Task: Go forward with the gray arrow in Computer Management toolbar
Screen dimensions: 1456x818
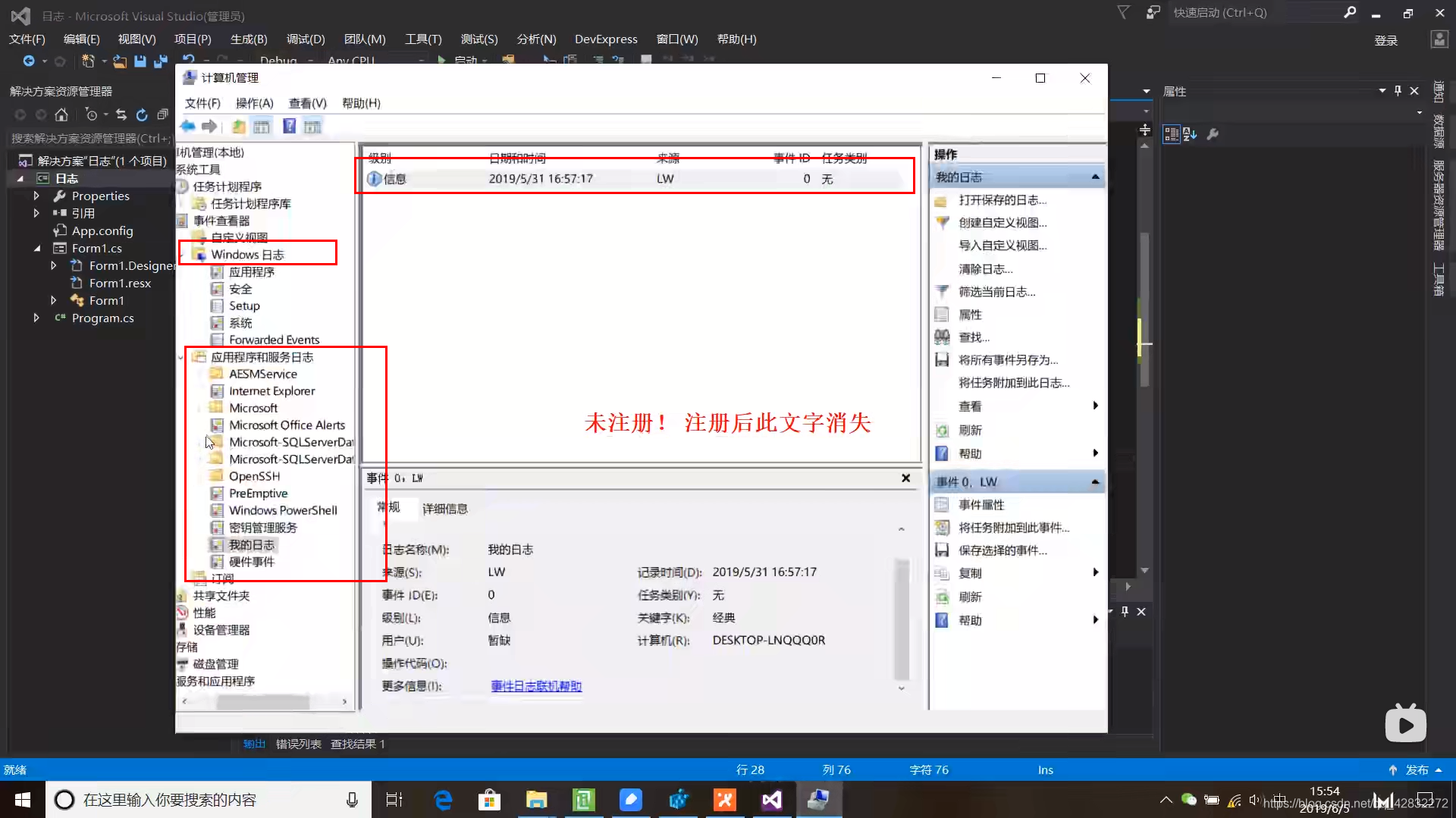Action: pos(210,127)
